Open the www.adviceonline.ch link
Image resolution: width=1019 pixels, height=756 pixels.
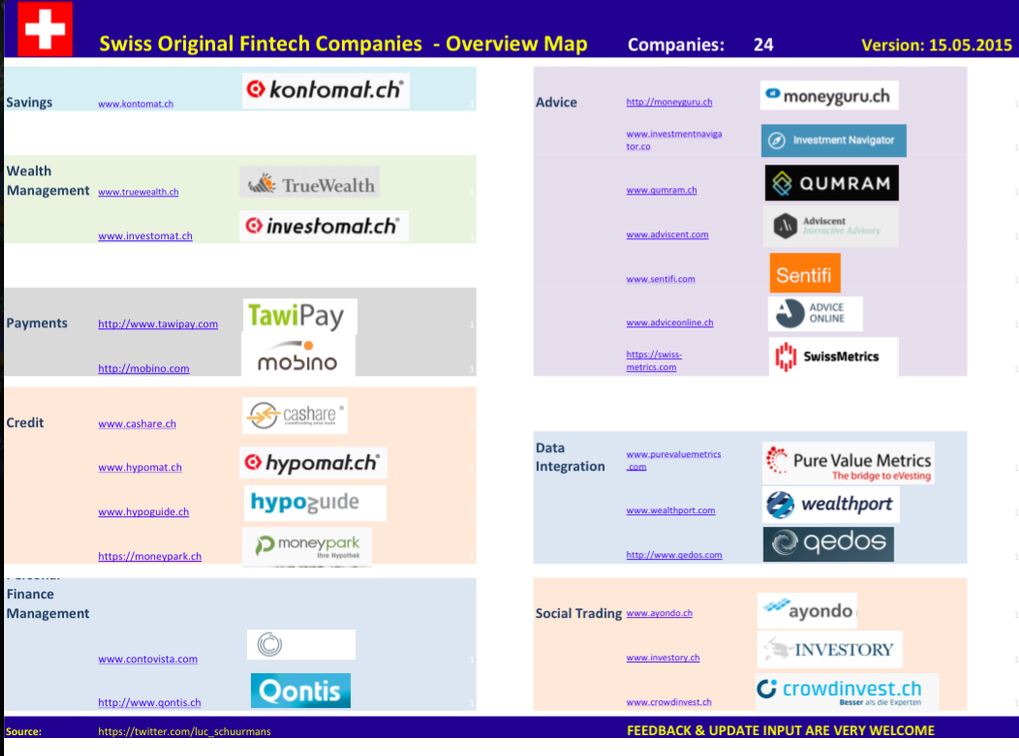click(670, 322)
